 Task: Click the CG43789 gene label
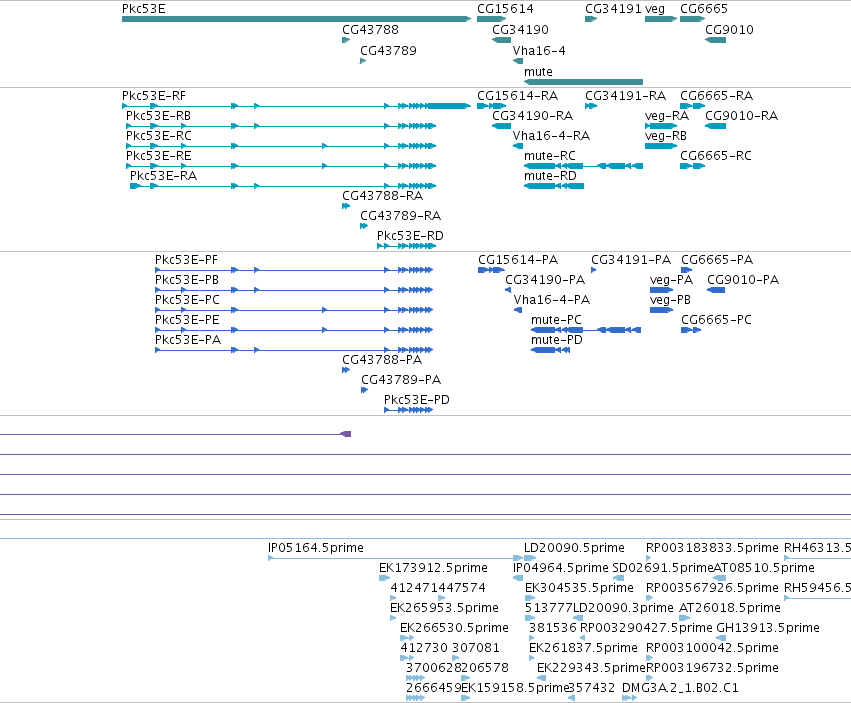388,51
